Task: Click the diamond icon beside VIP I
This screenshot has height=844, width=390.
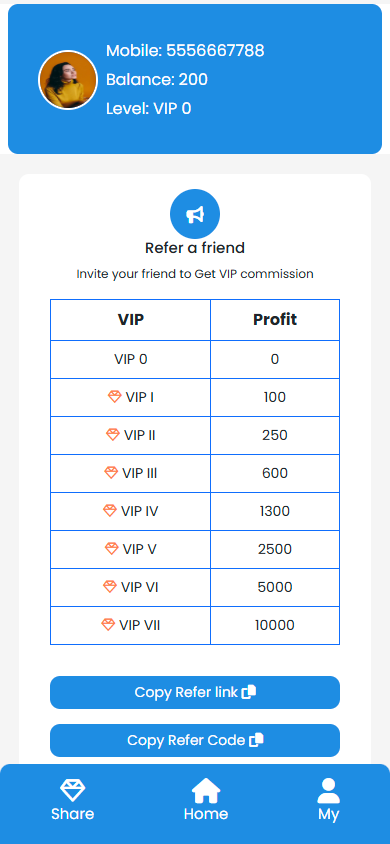Action: pyautogui.click(x=115, y=397)
